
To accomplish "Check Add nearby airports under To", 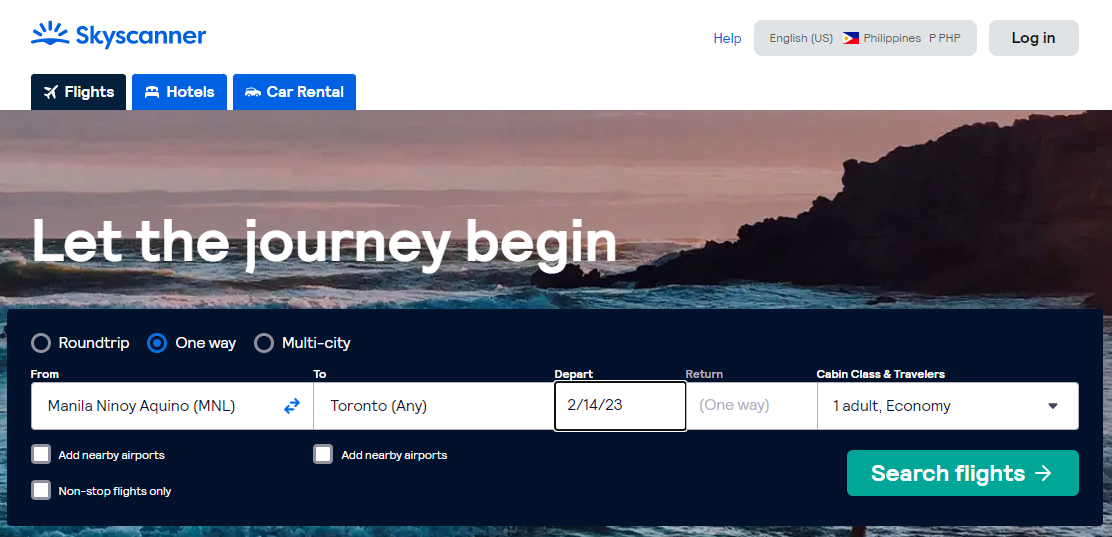I will click(323, 455).
